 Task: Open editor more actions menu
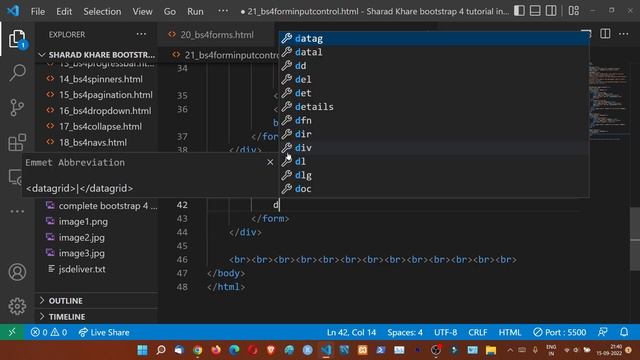pyautogui.click(x=624, y=34)
